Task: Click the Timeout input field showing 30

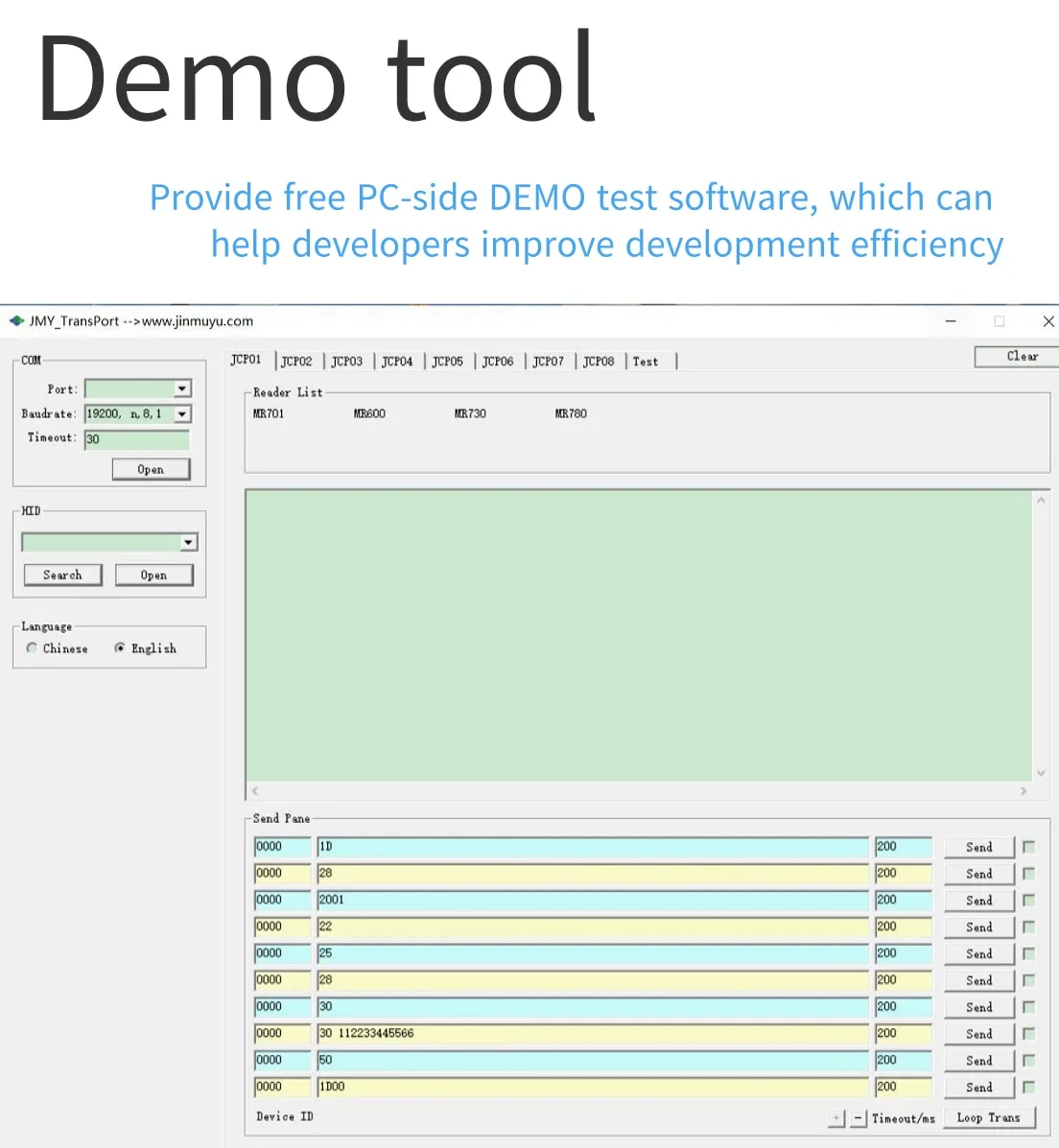Action: [x=137, y=439]
